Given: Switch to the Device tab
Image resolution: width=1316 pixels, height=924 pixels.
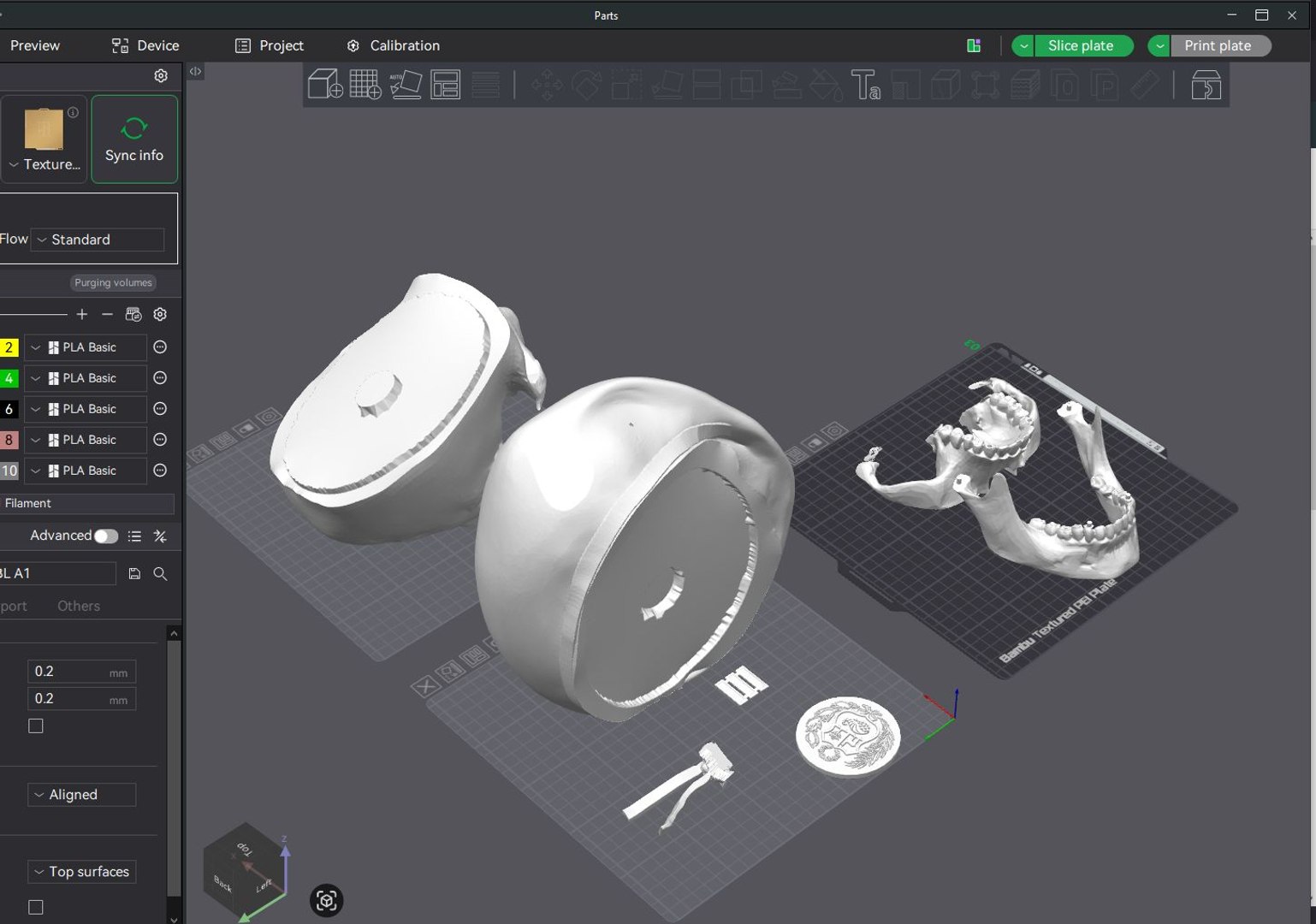Looking at the screenshot, I should pyautogui.click(x=145, y=46).
